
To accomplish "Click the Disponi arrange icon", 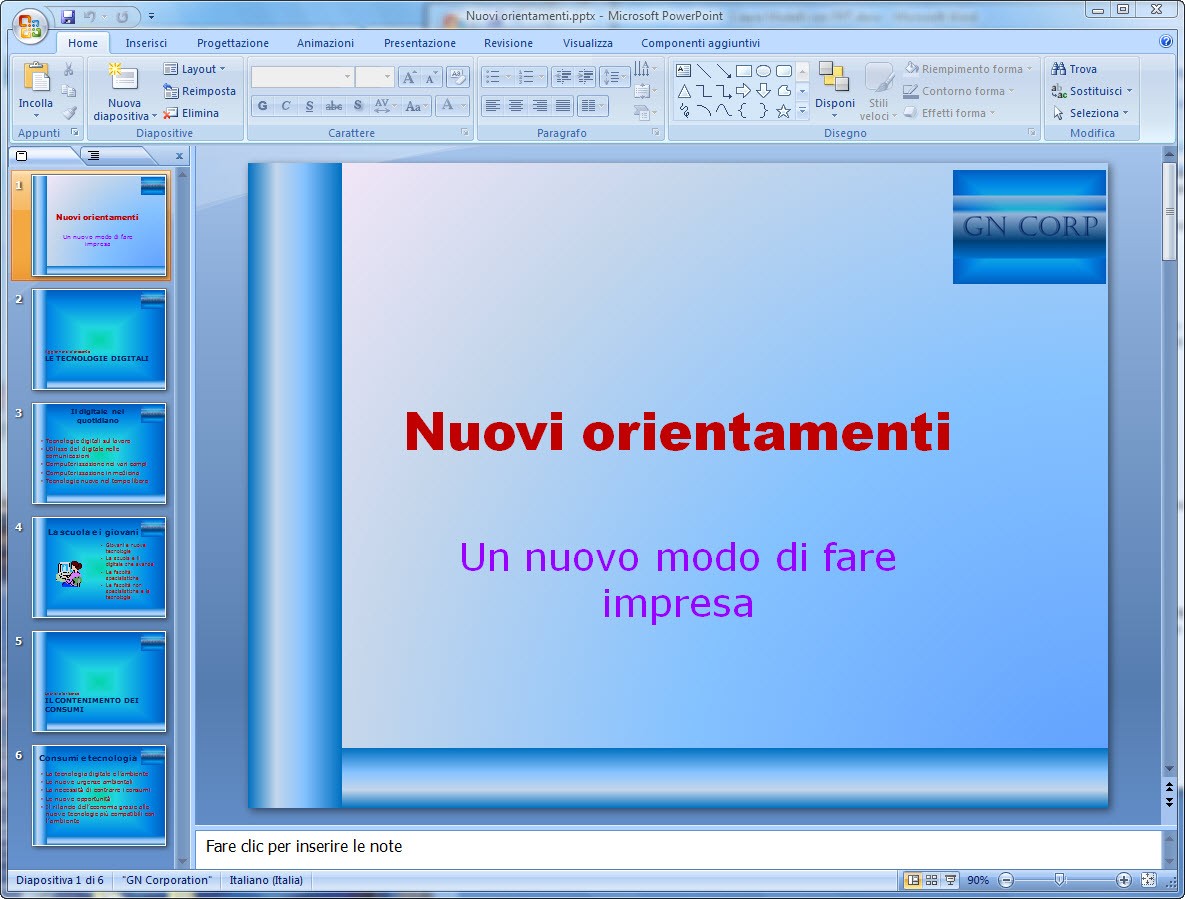I will click(x=834, y=78).
